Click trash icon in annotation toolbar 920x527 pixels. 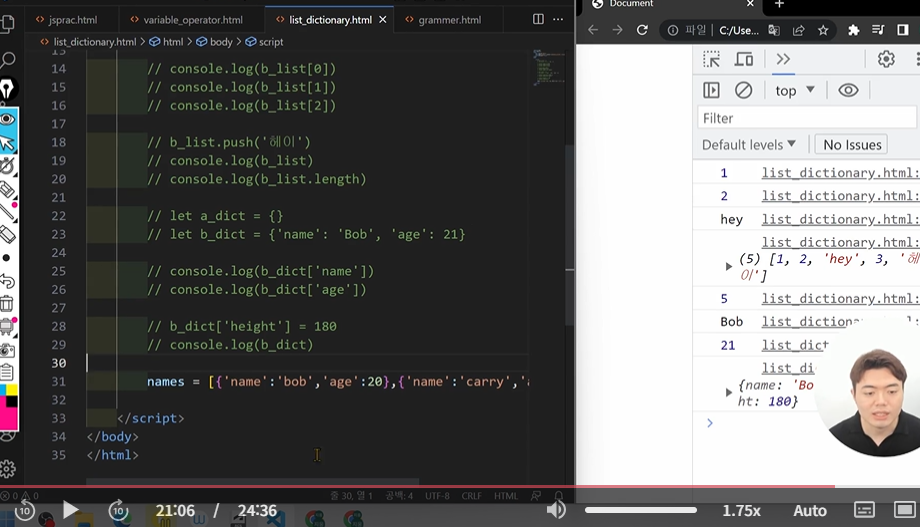tap(6, 304)
